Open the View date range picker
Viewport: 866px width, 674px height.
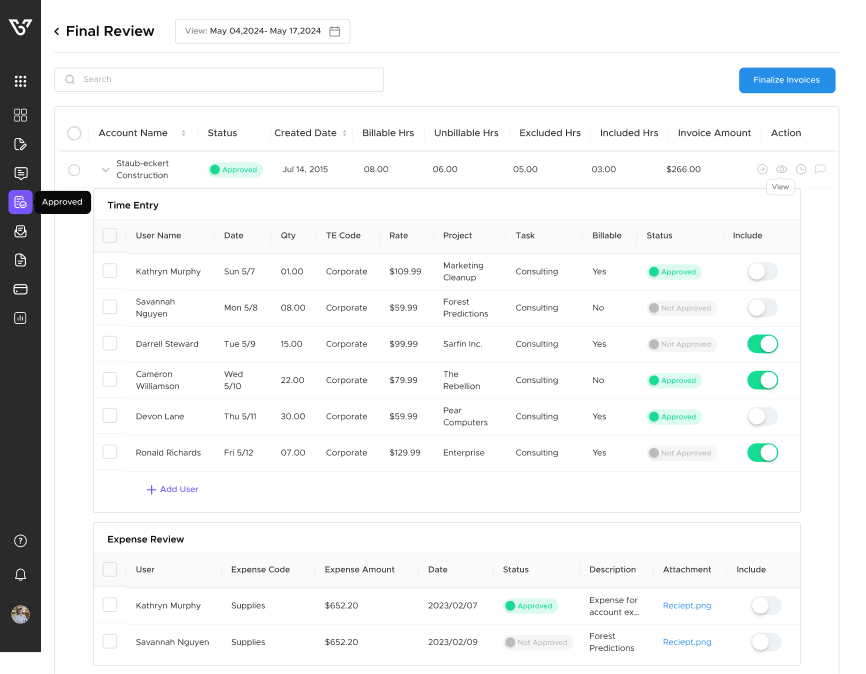point(263,31)
